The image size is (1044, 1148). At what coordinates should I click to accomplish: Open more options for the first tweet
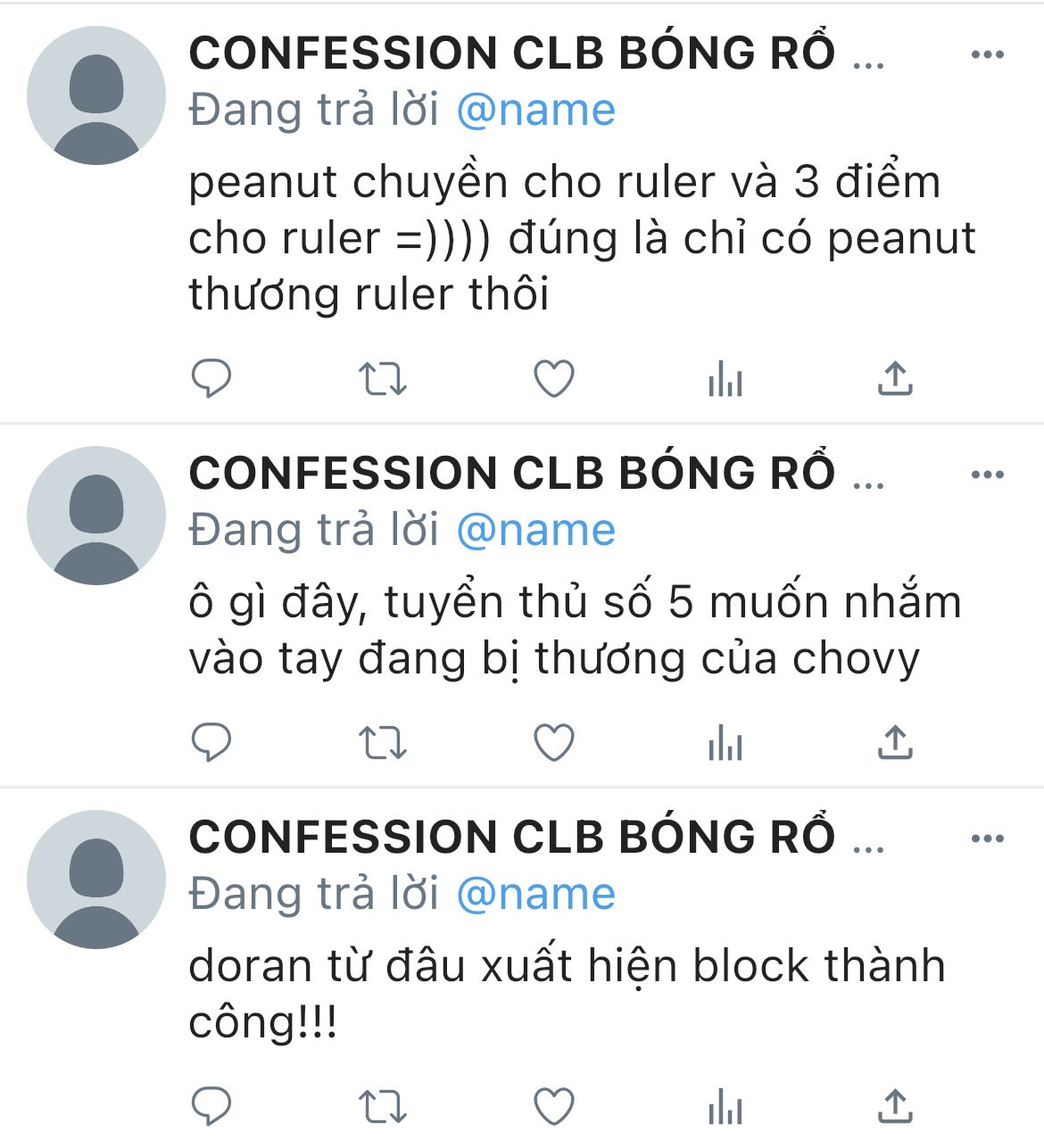(x=987, y=54)
